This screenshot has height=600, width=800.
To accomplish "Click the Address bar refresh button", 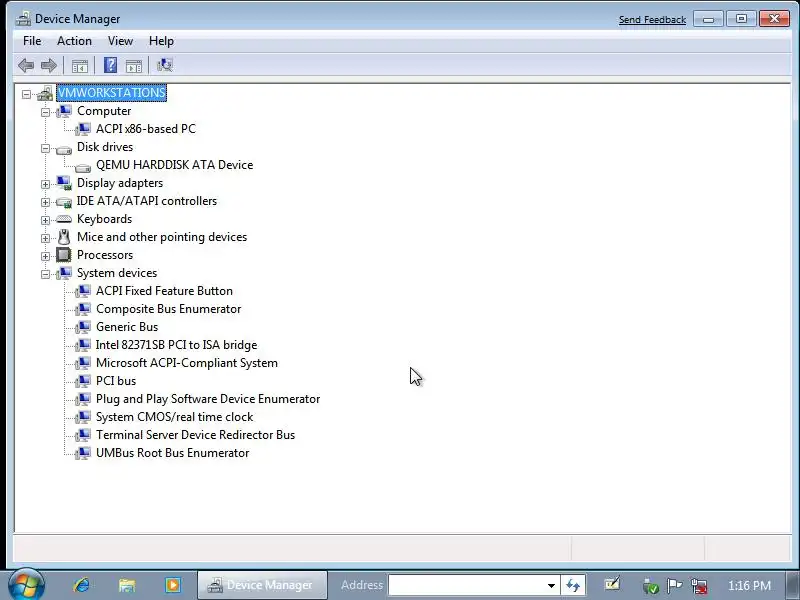I will coord(573,585).
